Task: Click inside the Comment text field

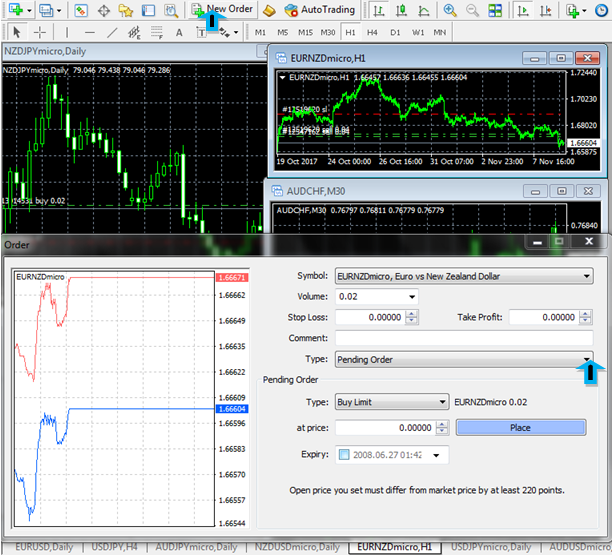Action: pyautogui.click(x=464, y=338)
